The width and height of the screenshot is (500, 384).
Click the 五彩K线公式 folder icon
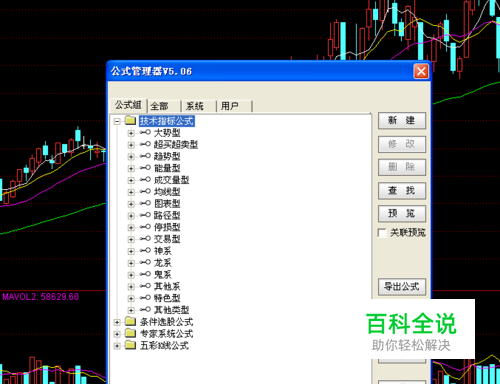click(x=131, y=345)
